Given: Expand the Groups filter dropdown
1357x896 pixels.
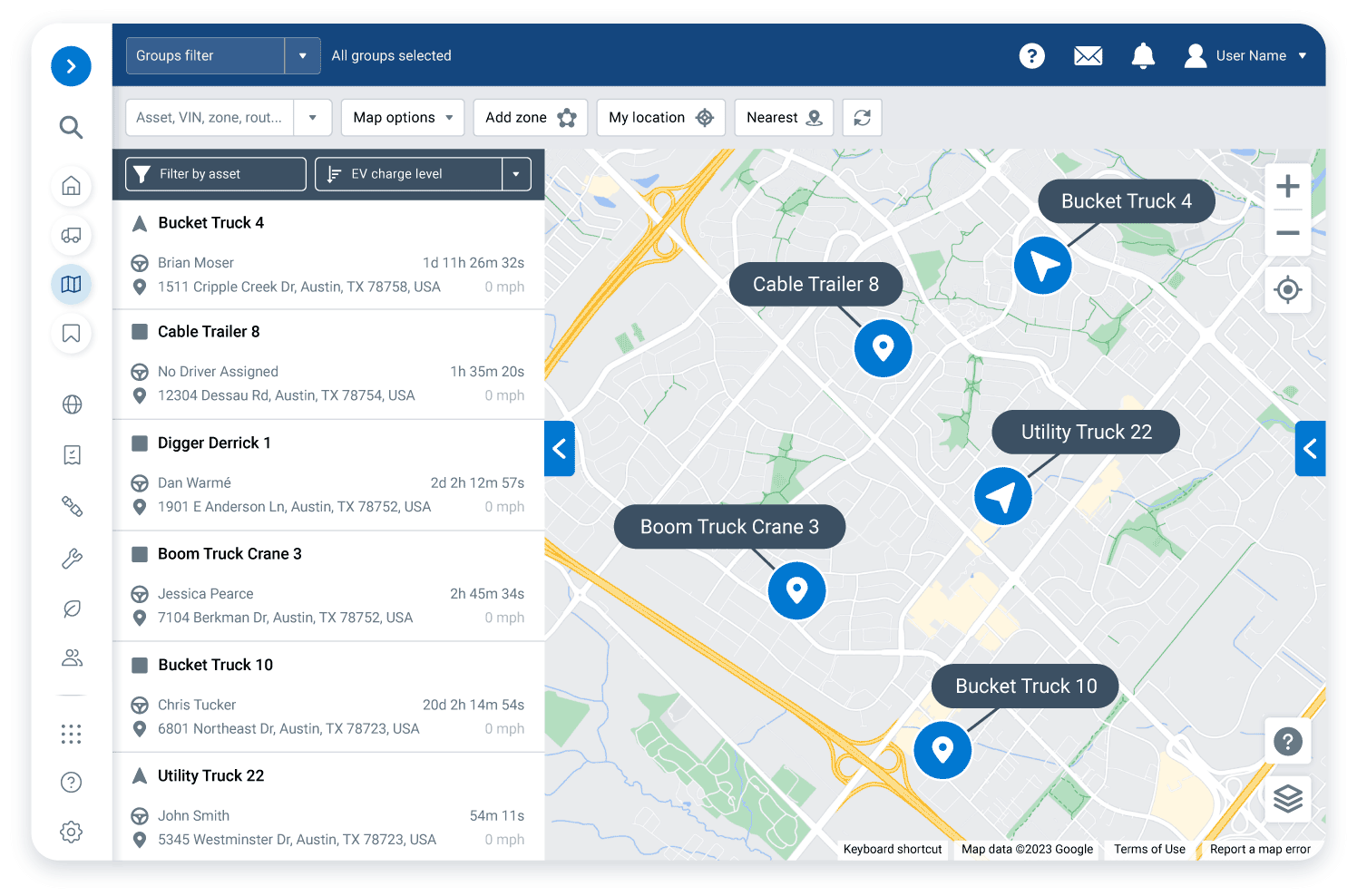Looking at the screenshot, I should click(303, 55).
